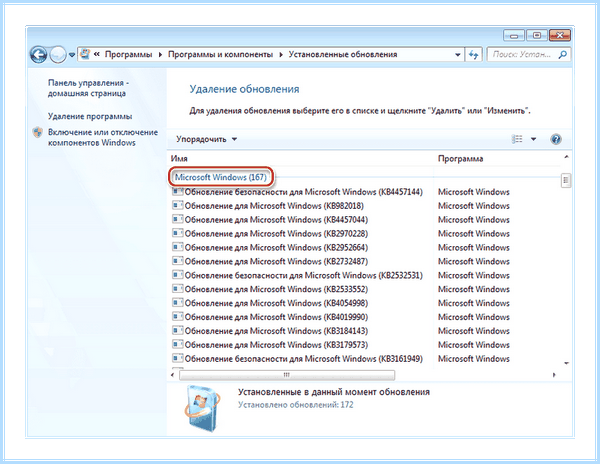Click into the search field Поиск
Image resolution: width=600 pixels, height=464 pixels.
coord(523,54)
